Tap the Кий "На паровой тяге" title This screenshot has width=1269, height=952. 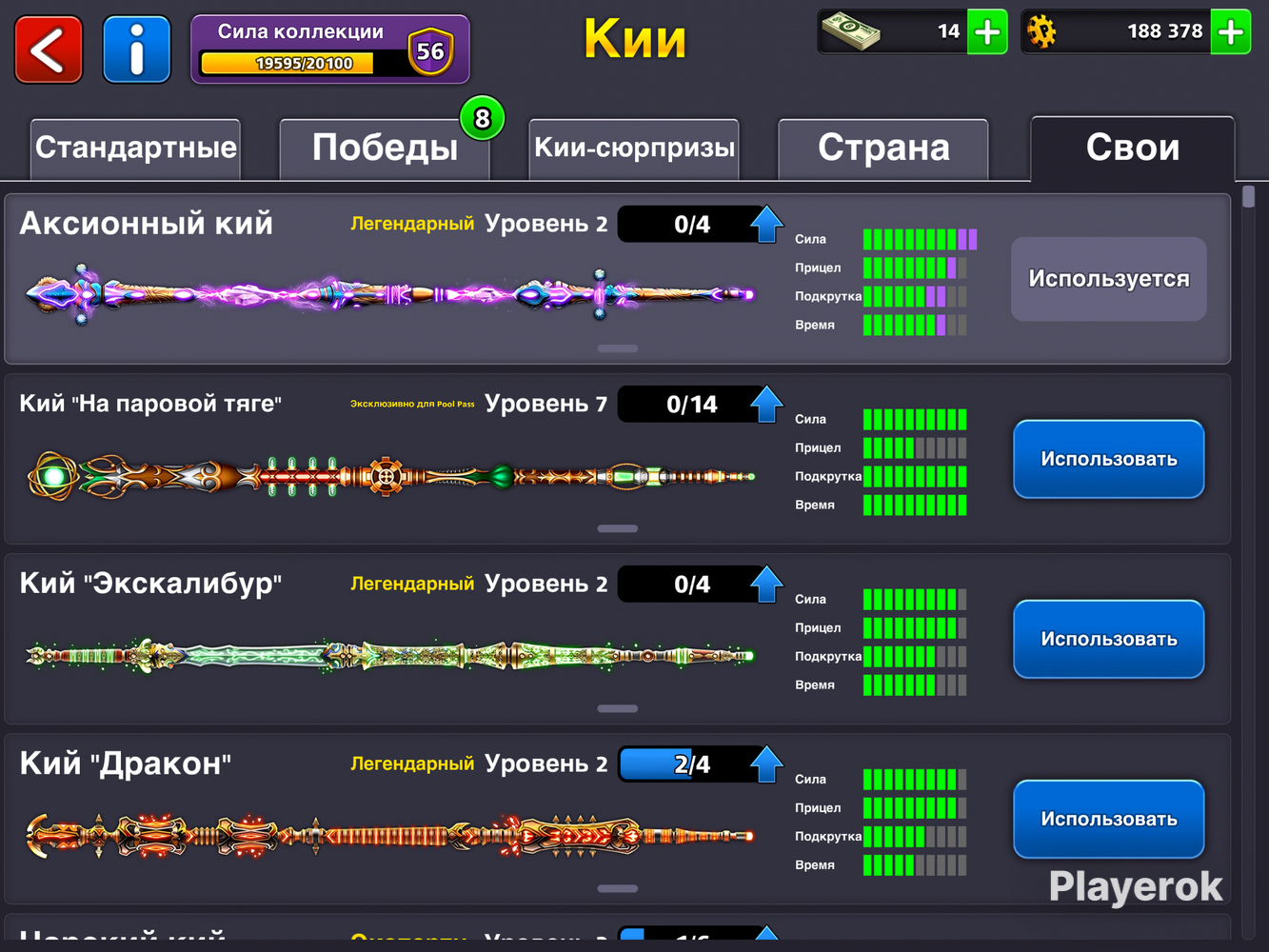(x=150, y=404)
